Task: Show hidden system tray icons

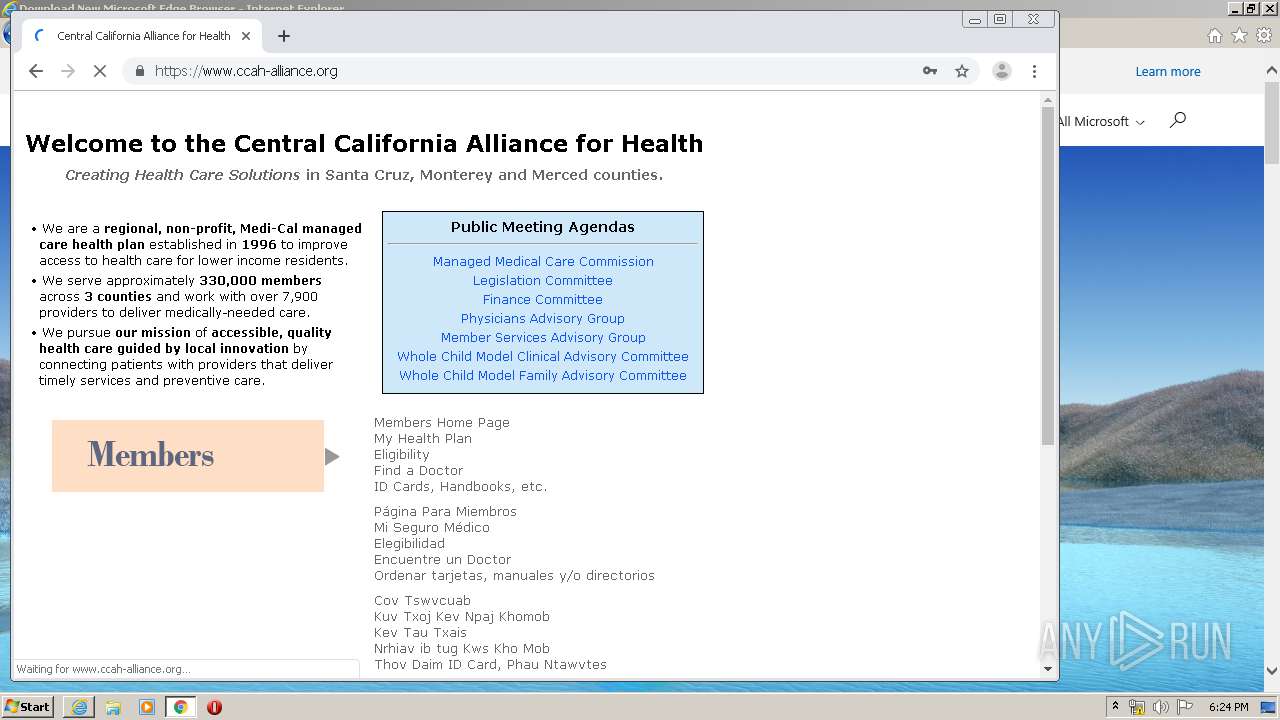Action: [1115, 707]
